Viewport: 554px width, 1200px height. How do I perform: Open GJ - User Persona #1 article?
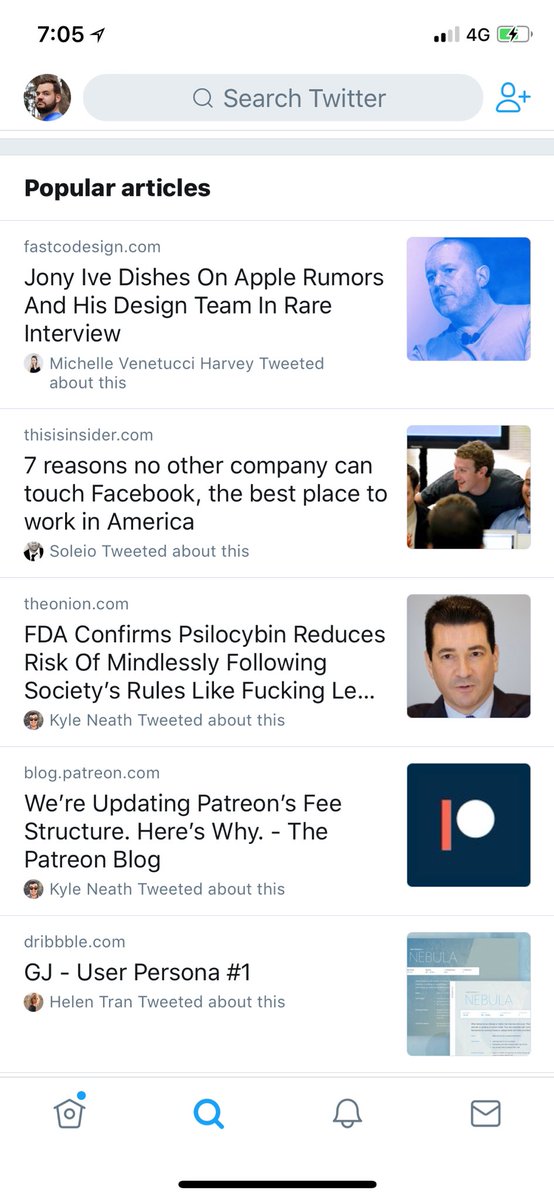tap(277, 995)
